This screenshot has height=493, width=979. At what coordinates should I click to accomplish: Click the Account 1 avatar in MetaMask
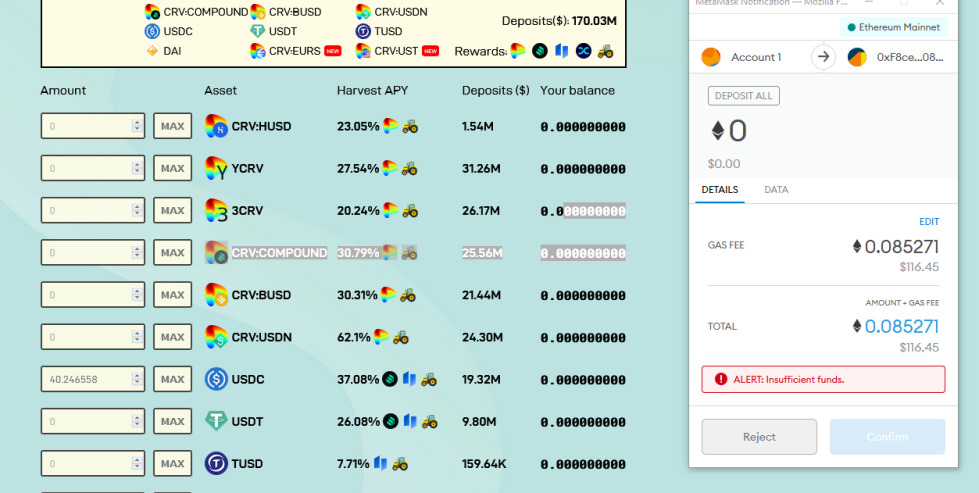pos(711,57)
